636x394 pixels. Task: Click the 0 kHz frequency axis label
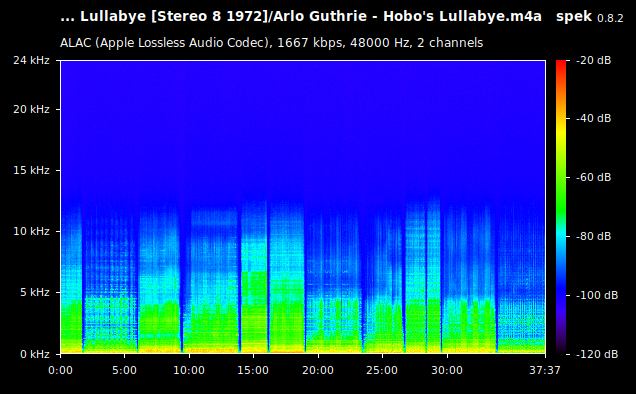(x=35, y=354)
